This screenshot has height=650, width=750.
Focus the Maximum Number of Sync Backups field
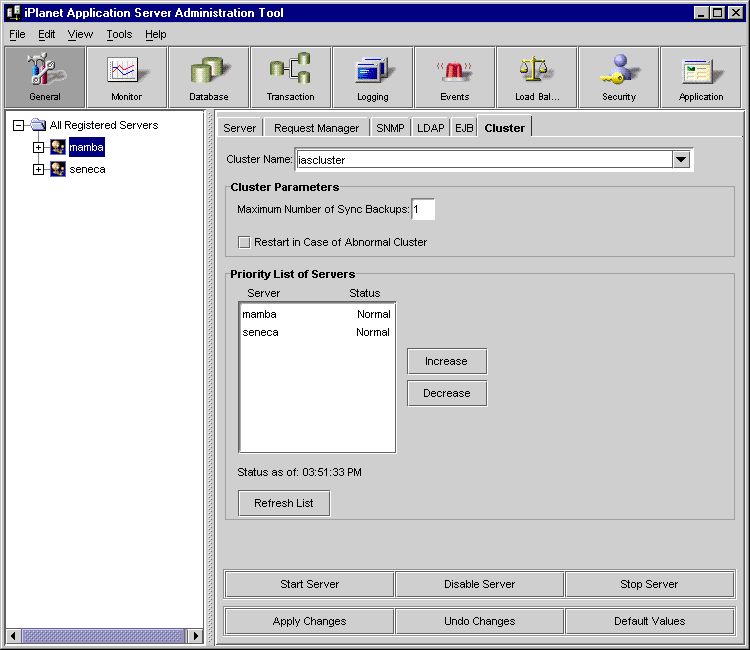[x=423, y=209]
